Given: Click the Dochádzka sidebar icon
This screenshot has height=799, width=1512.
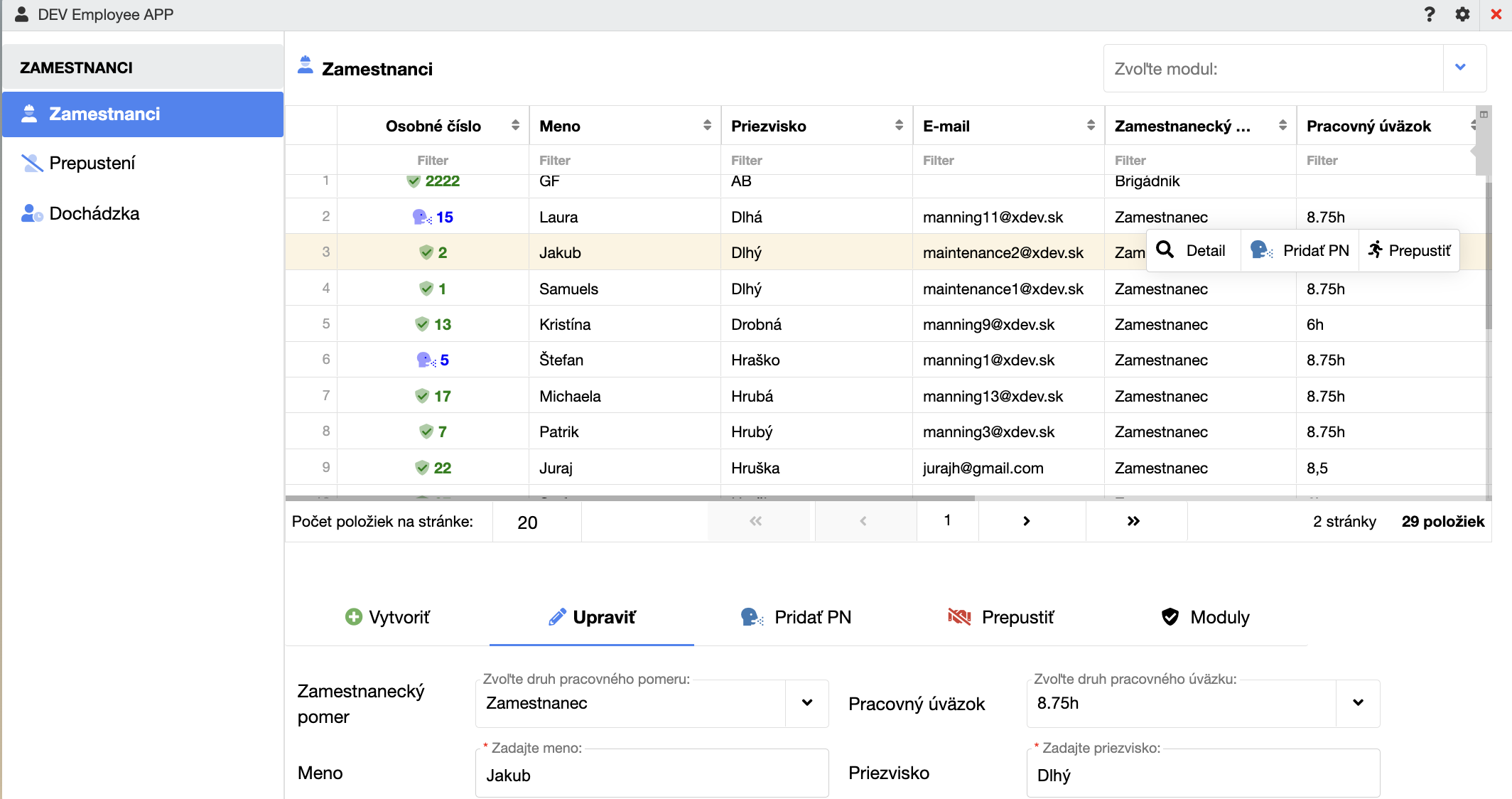Looking at the screenshot, I should pyautogui.click(x=31, y=213).
